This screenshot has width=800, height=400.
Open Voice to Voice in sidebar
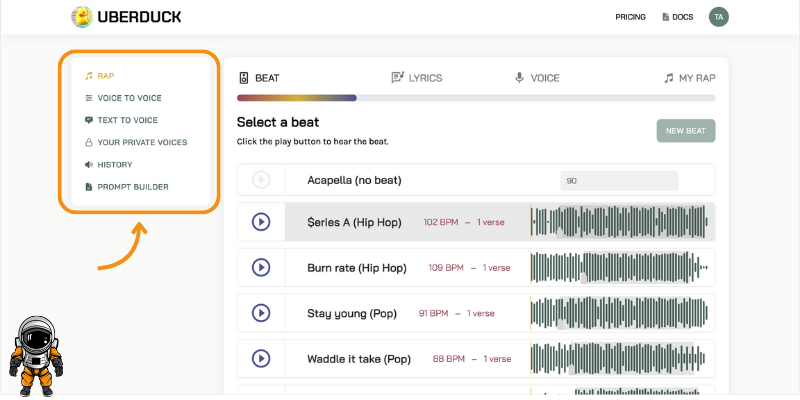[130, 98]
